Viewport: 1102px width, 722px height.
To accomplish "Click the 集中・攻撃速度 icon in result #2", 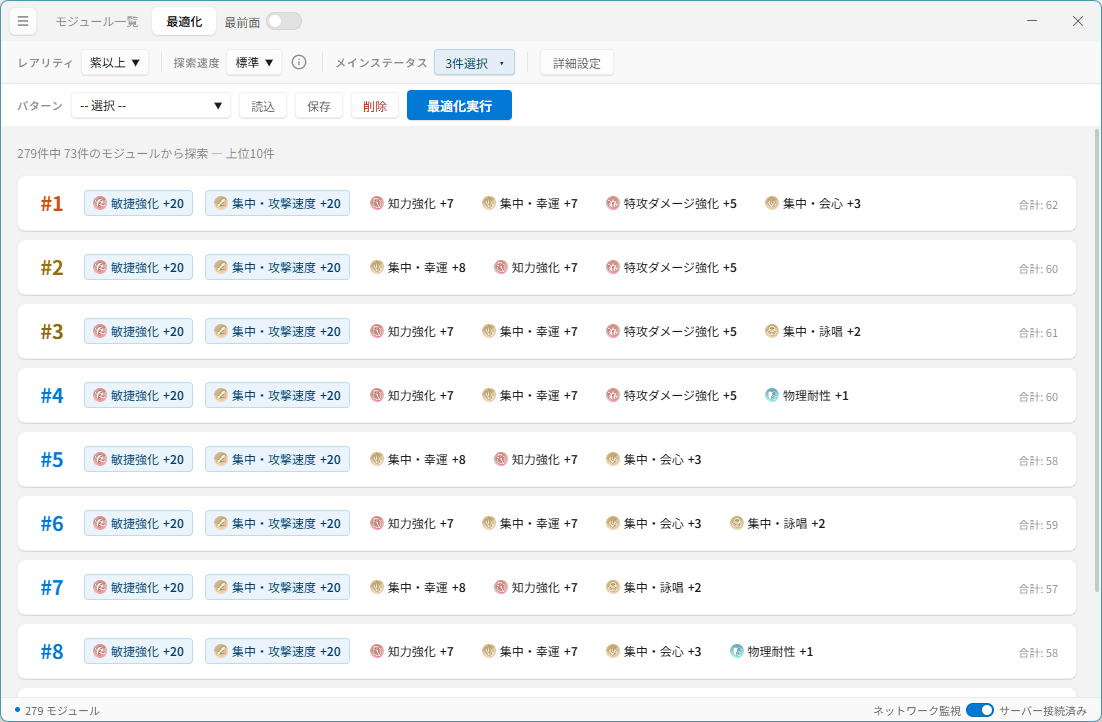I will (221, 268).
